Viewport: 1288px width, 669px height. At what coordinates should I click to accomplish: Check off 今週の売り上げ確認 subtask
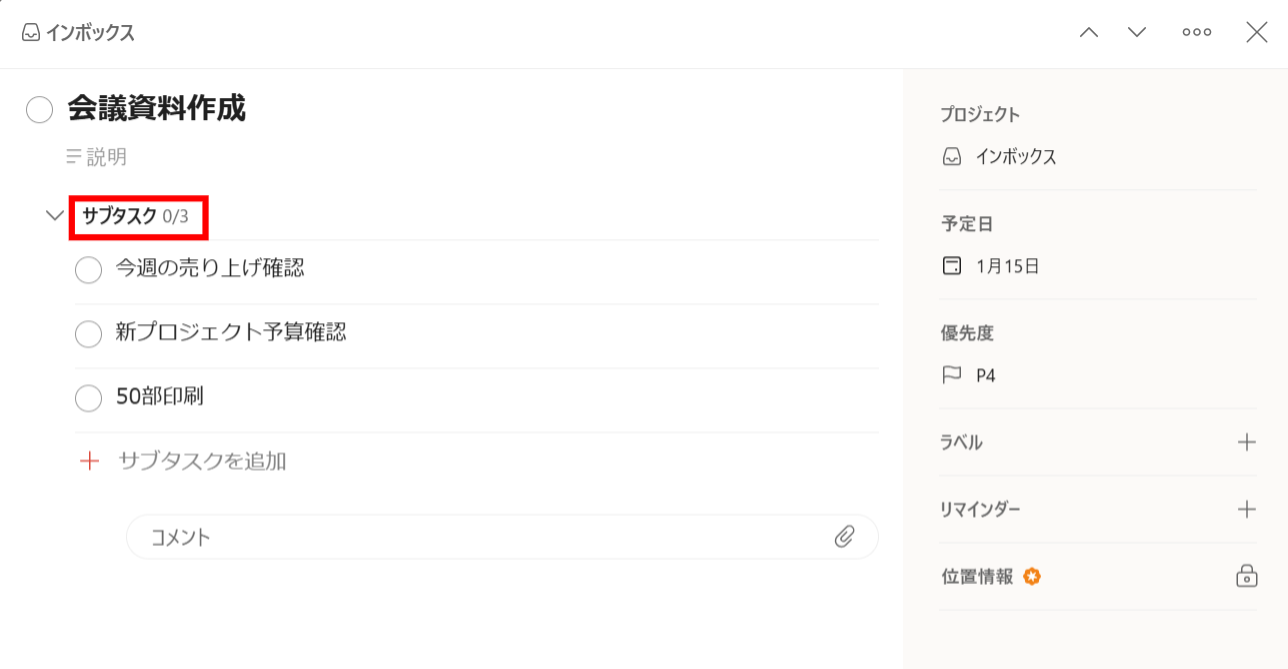(x=89, y=270)
